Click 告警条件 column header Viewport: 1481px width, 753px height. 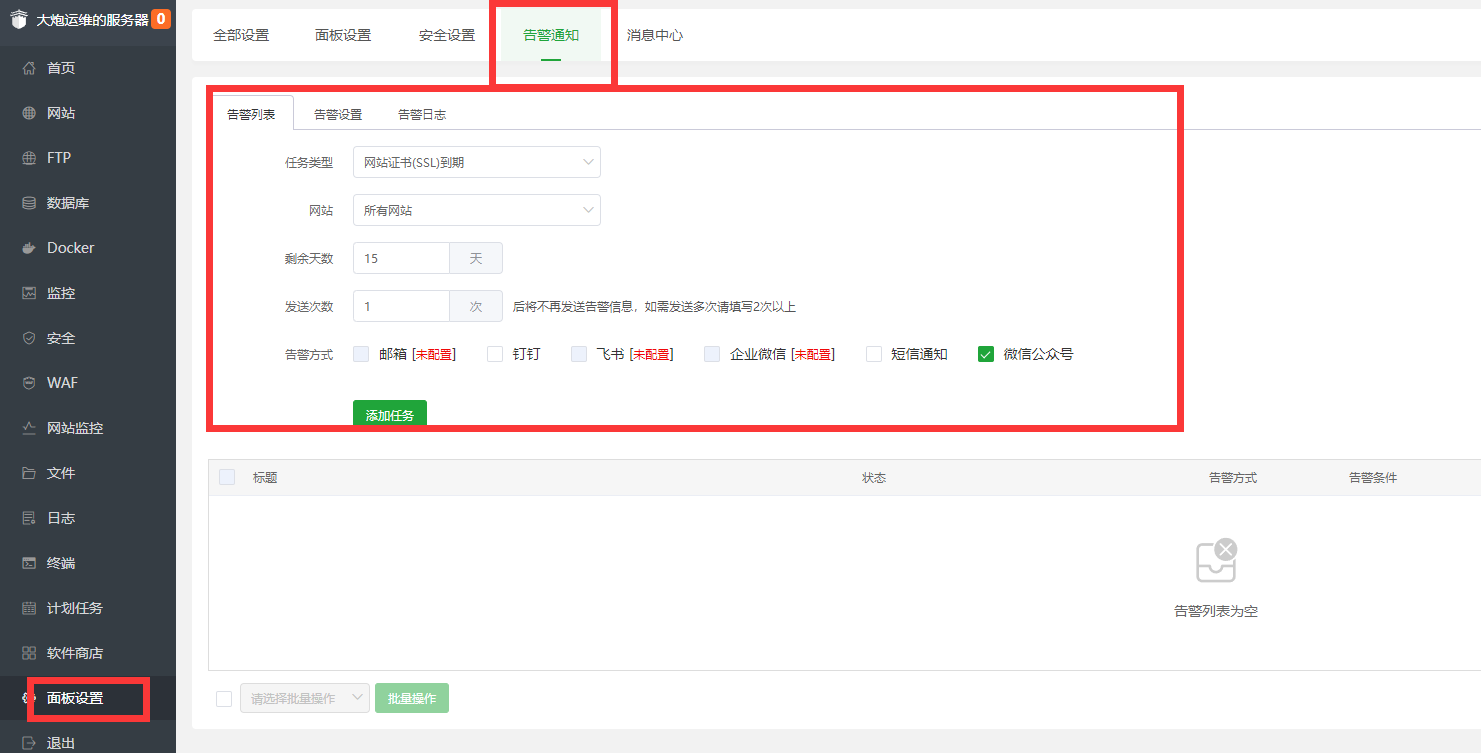click(1373, 478)
